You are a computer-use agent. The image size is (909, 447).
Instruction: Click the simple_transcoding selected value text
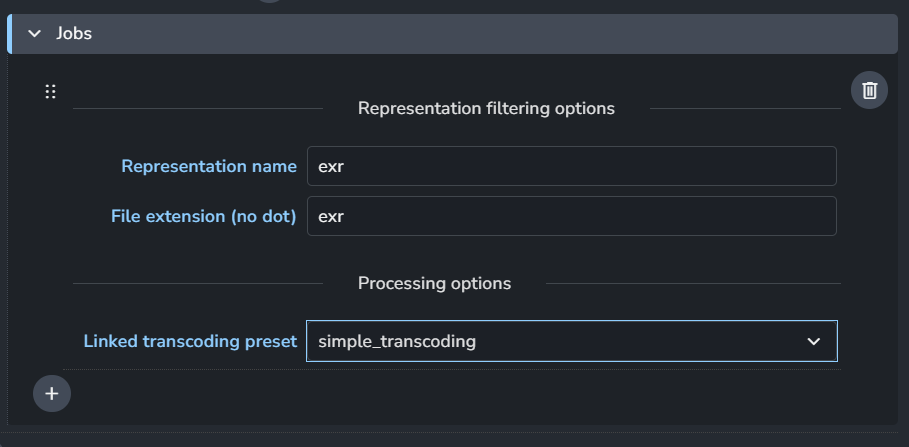(397, 341)
